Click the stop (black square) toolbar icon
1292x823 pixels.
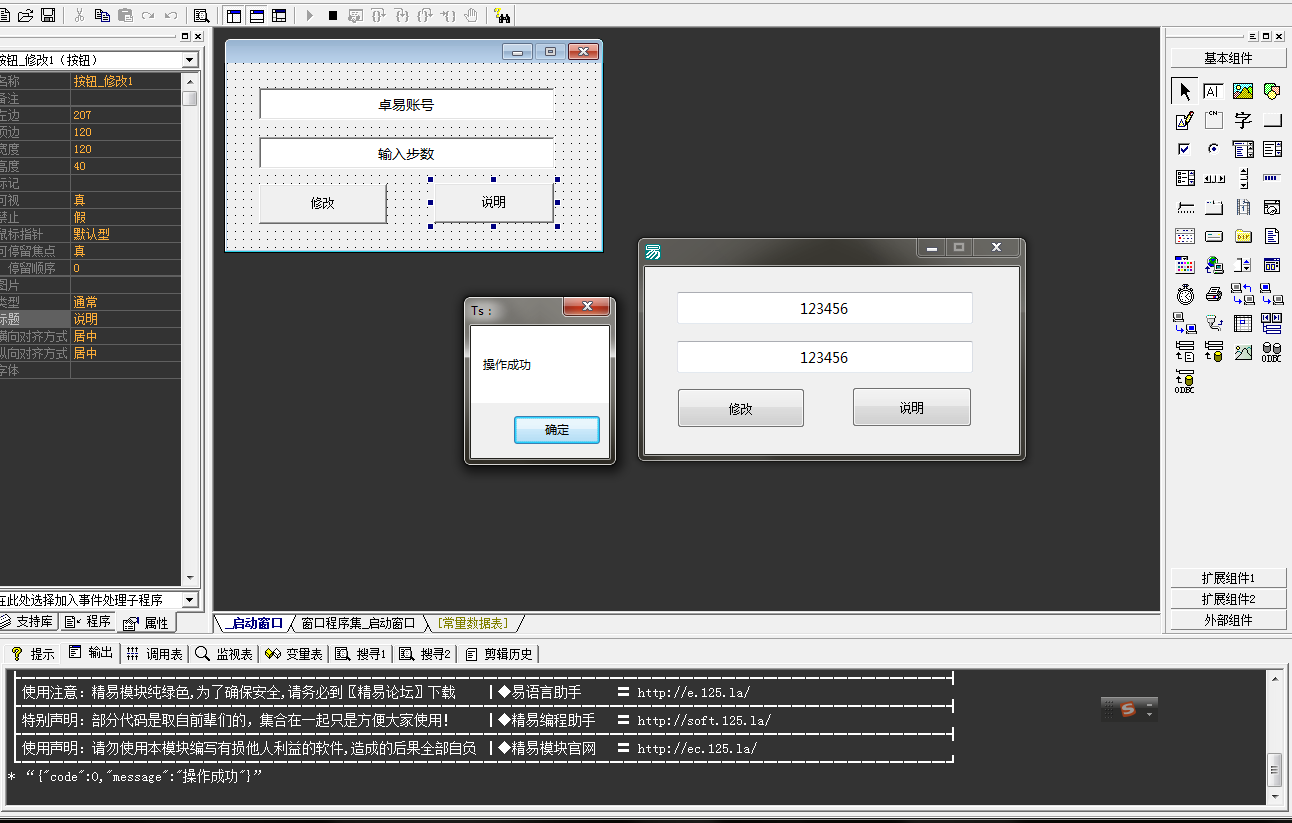pyautogui.click(x=332, y=15)
